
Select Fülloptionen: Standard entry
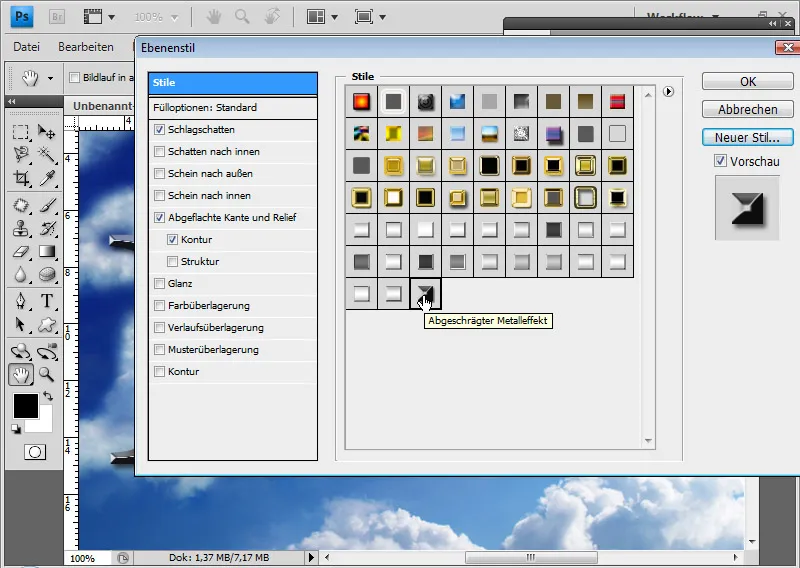click(x=233, y=108)
